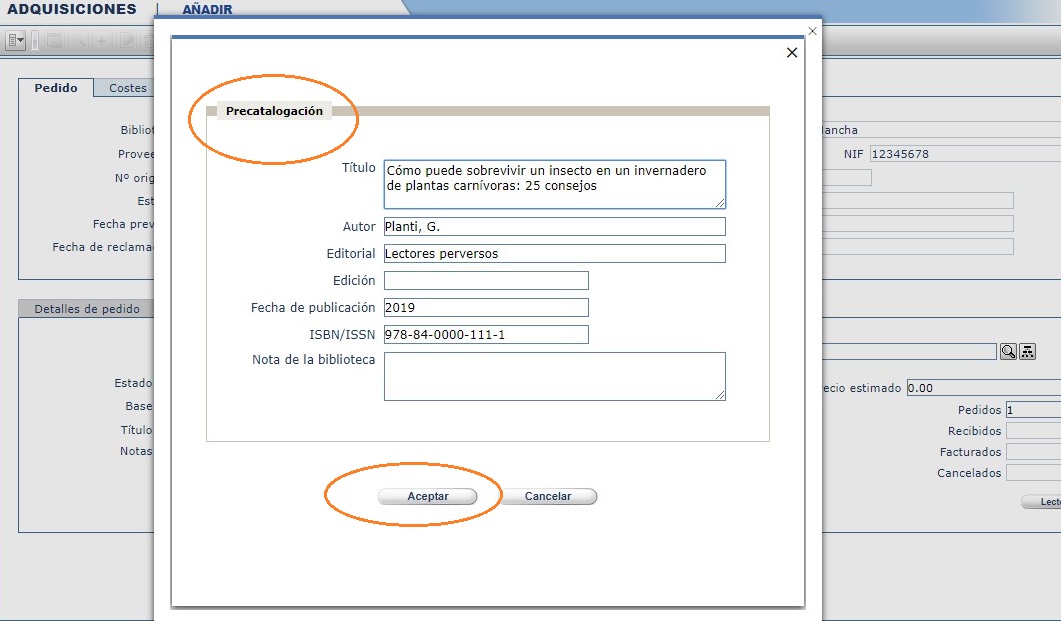This screenshot has width=1061, height=621.
Task: Select the ISBN/ISSN input field
Action: coord(486,335)
